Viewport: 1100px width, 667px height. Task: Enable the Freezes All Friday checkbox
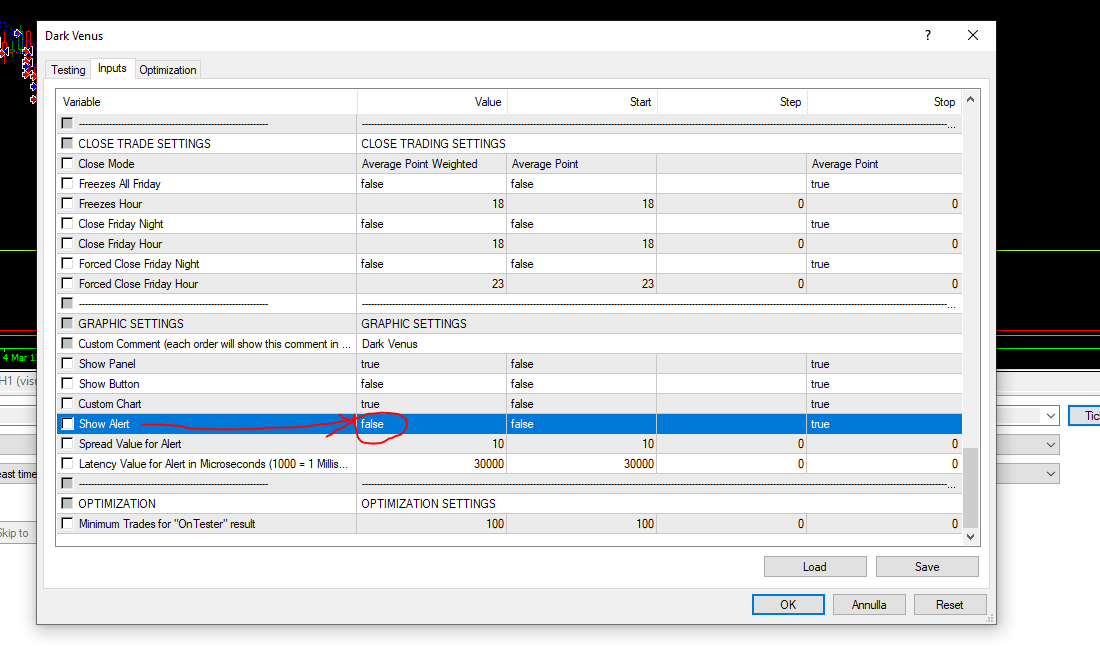tap(67, 183)
